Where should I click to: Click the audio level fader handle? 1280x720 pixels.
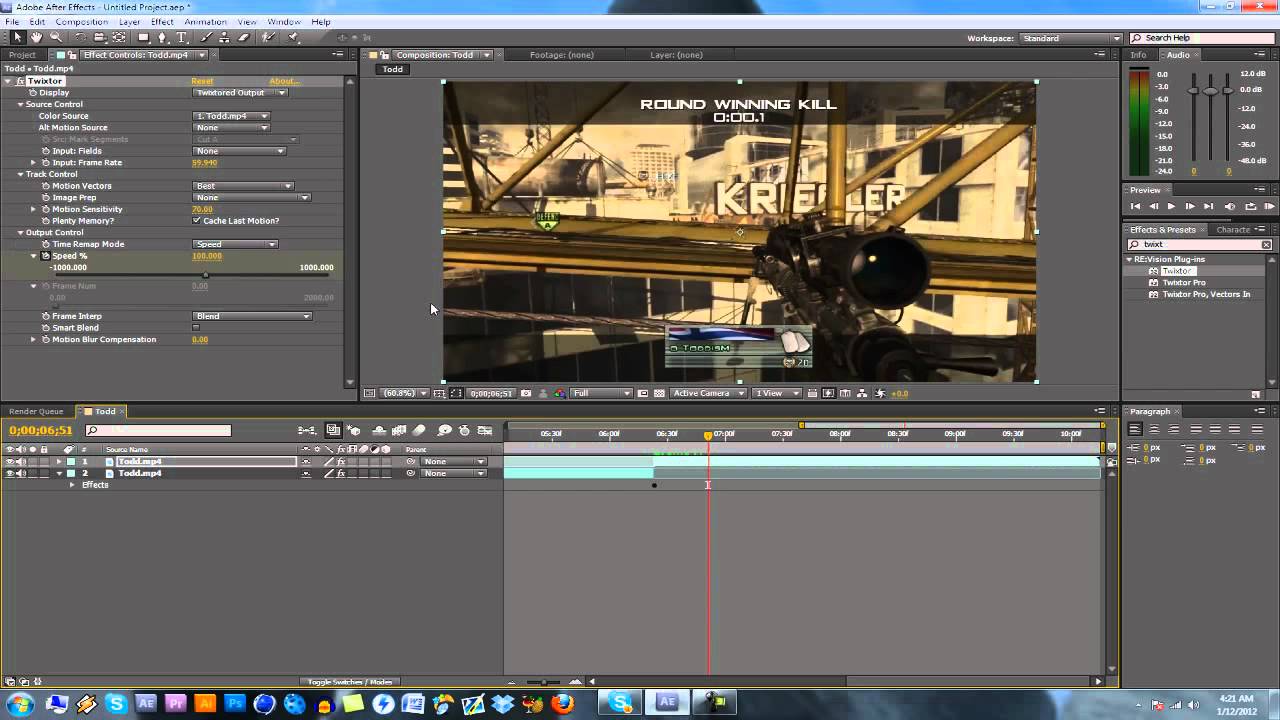tap(1211, 91)
